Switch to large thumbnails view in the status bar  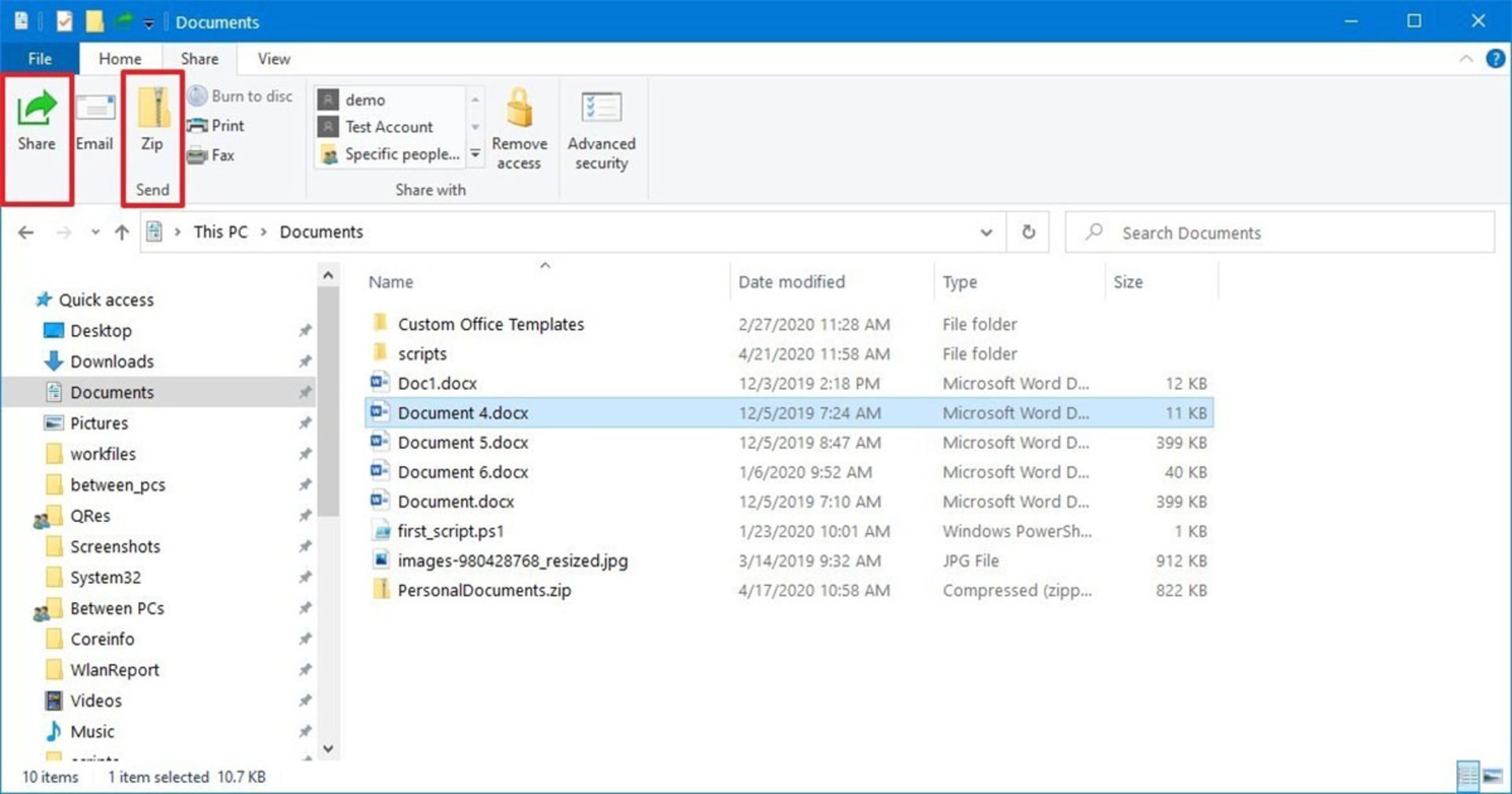click(x=1492, y=777)
